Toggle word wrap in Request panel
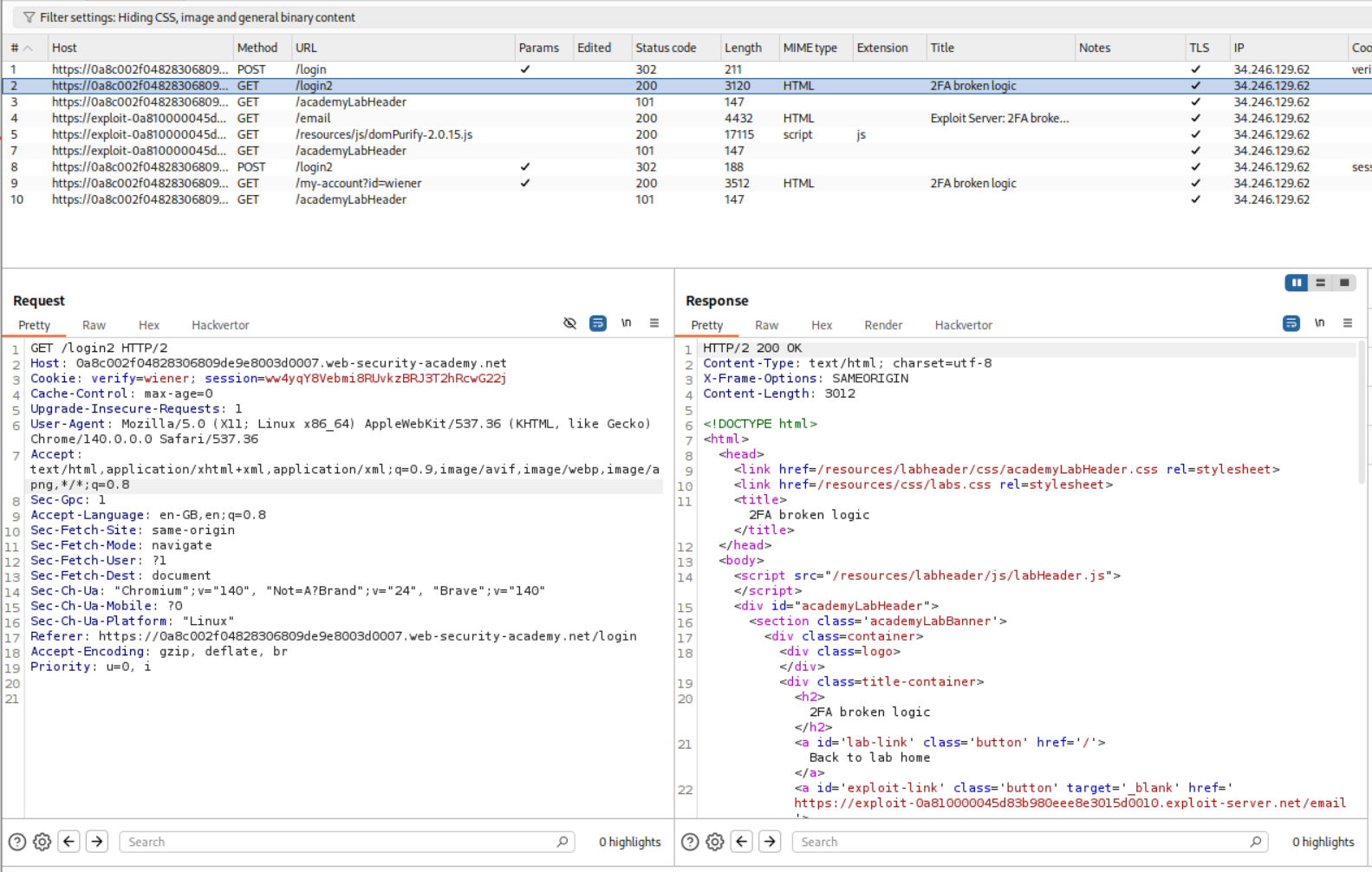The width and height of the screenshot is (1372, 872). [598, 323]
